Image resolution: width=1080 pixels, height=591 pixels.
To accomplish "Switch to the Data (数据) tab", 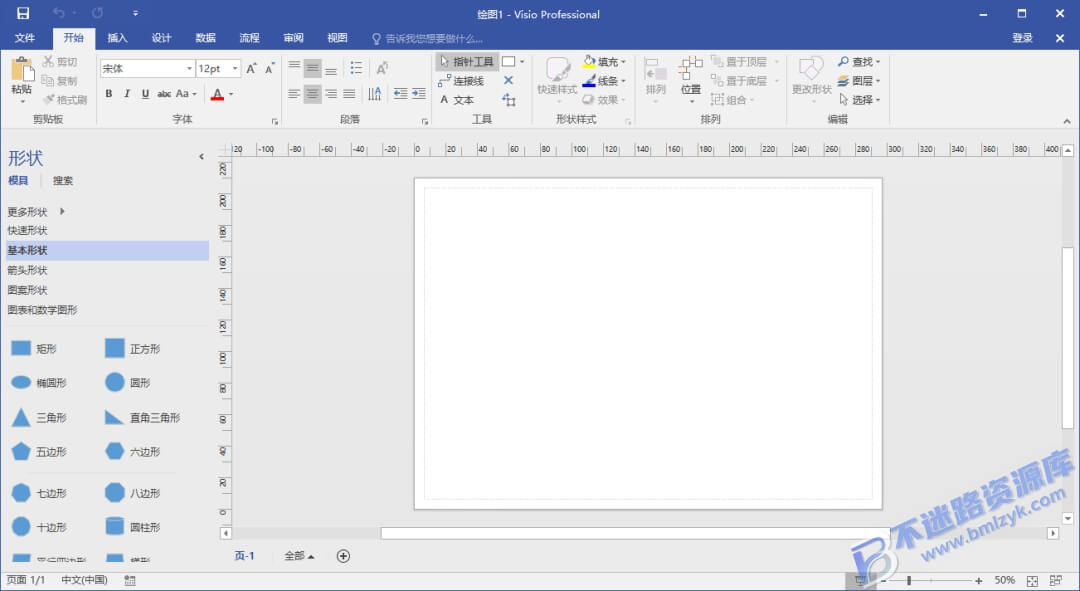I will click(x=205, y=38).
